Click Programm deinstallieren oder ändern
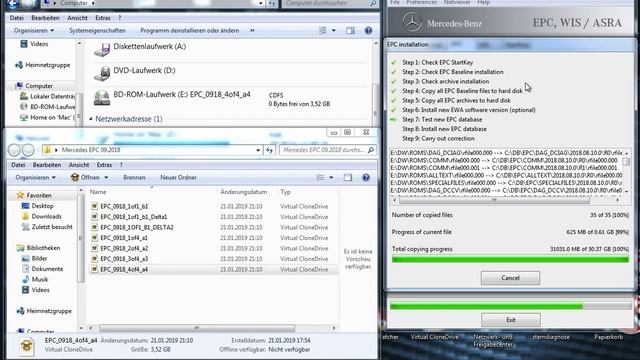 [x=189, y=31]
